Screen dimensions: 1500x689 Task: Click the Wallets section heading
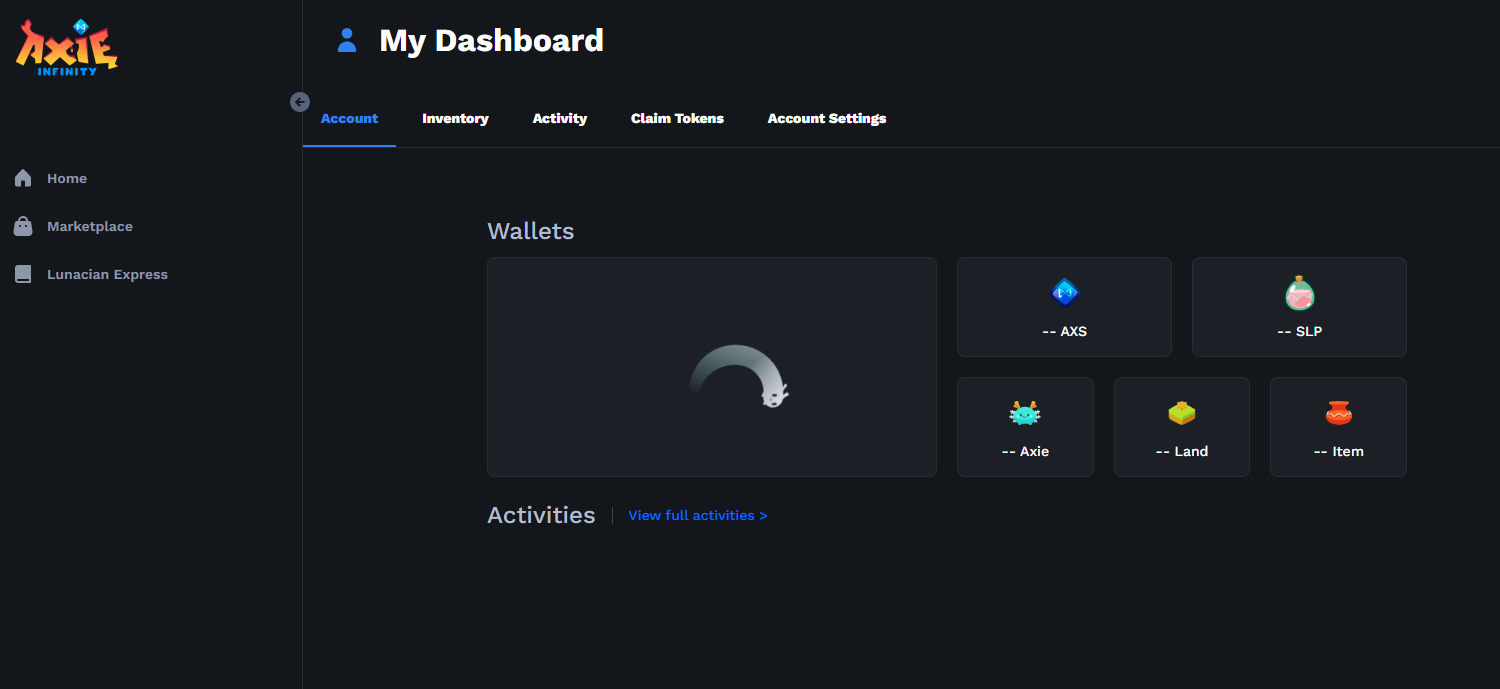[531, 231]
